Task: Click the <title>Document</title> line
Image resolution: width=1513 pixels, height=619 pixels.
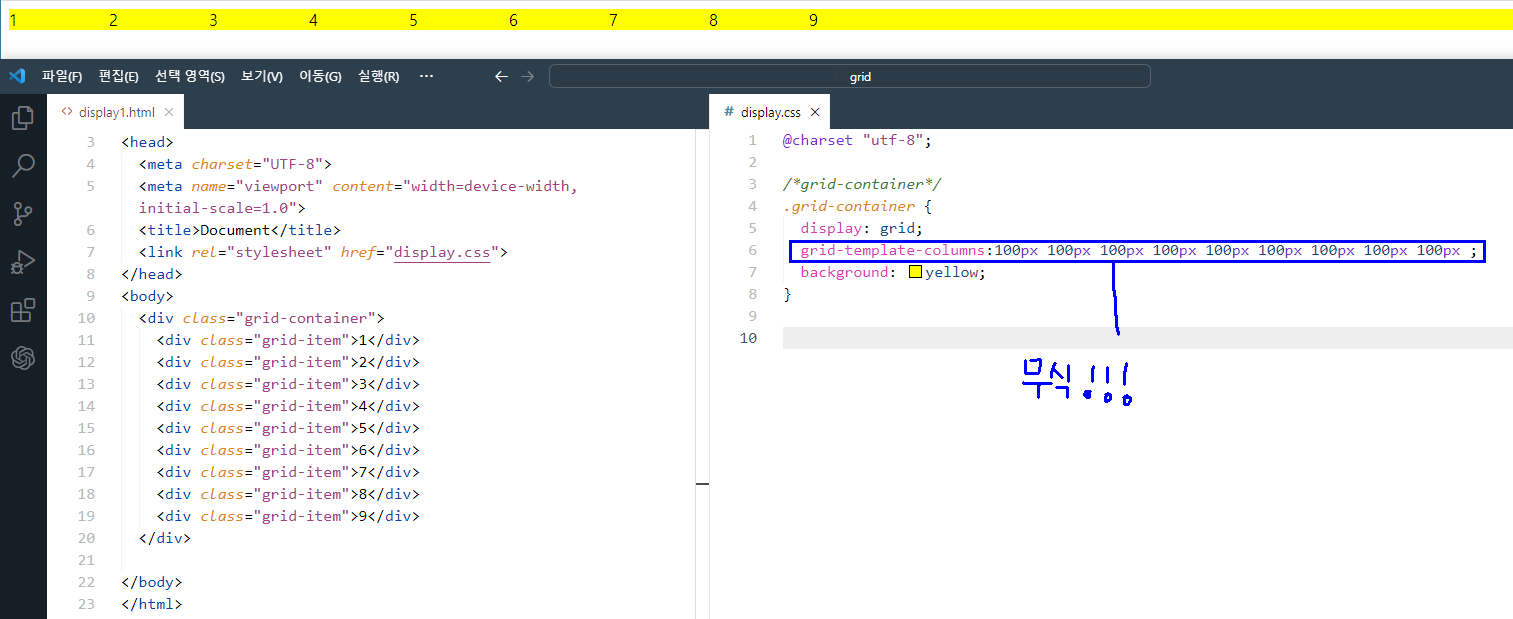Action: [x=240, y=230]
